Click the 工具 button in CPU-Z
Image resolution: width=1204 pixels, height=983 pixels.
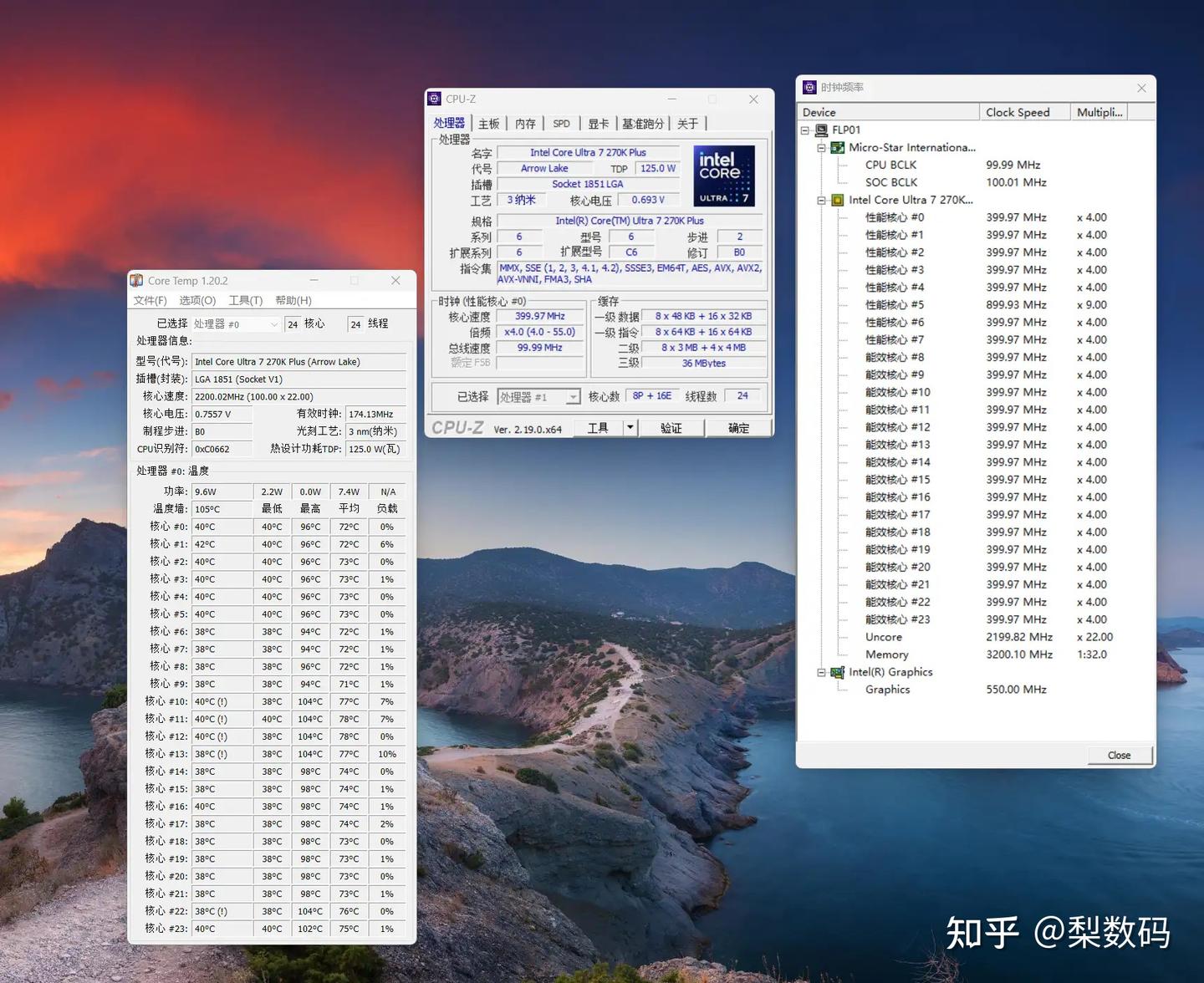tap(598, 428)
